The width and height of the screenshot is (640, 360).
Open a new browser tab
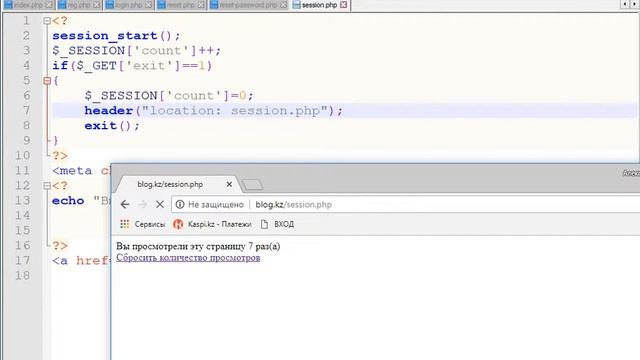pos(253,185)
